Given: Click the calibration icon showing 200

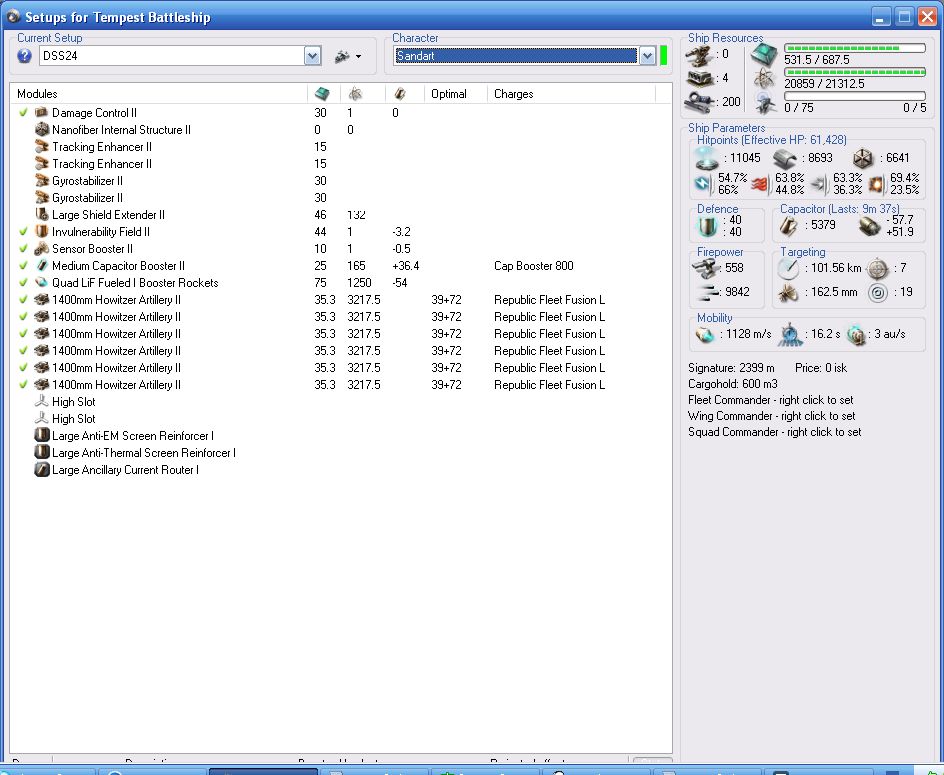Looking at the screenshot, I should point(700,101).
